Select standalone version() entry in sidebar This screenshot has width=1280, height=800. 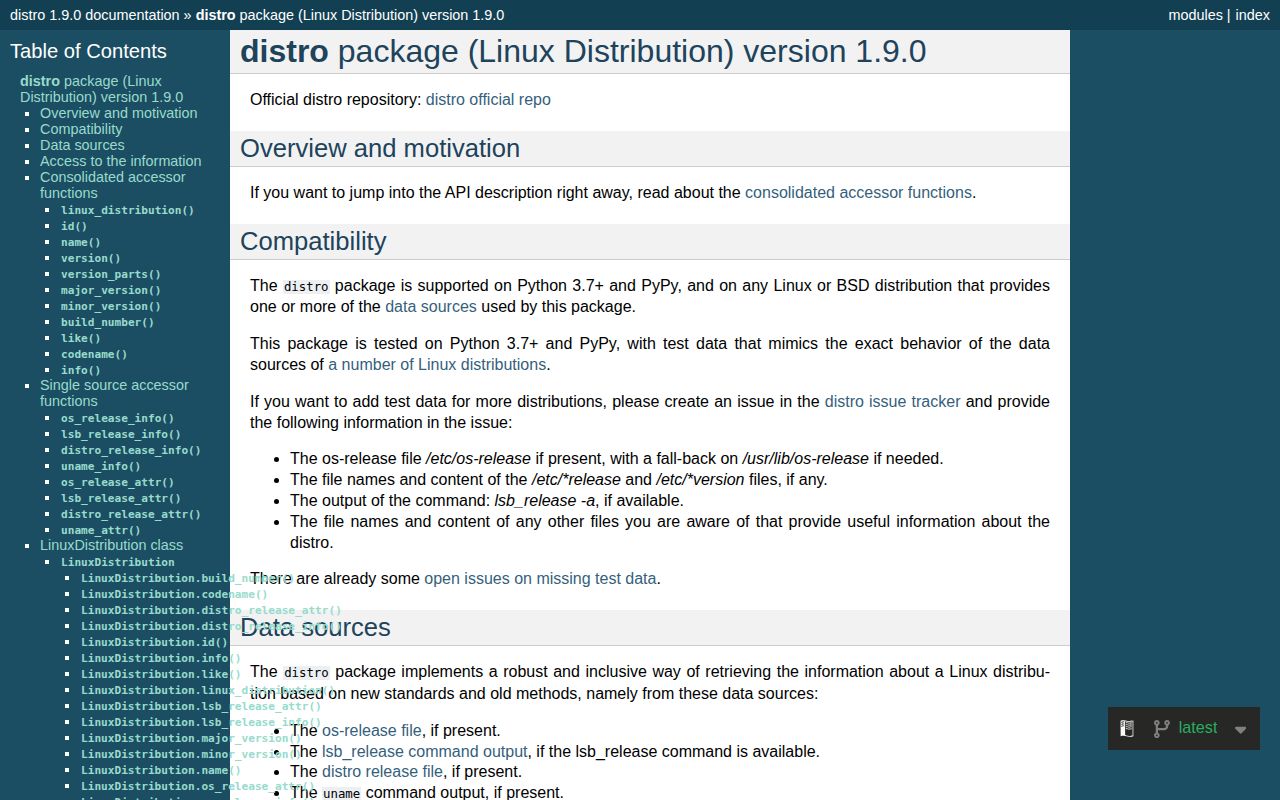[x=91, y=258]
